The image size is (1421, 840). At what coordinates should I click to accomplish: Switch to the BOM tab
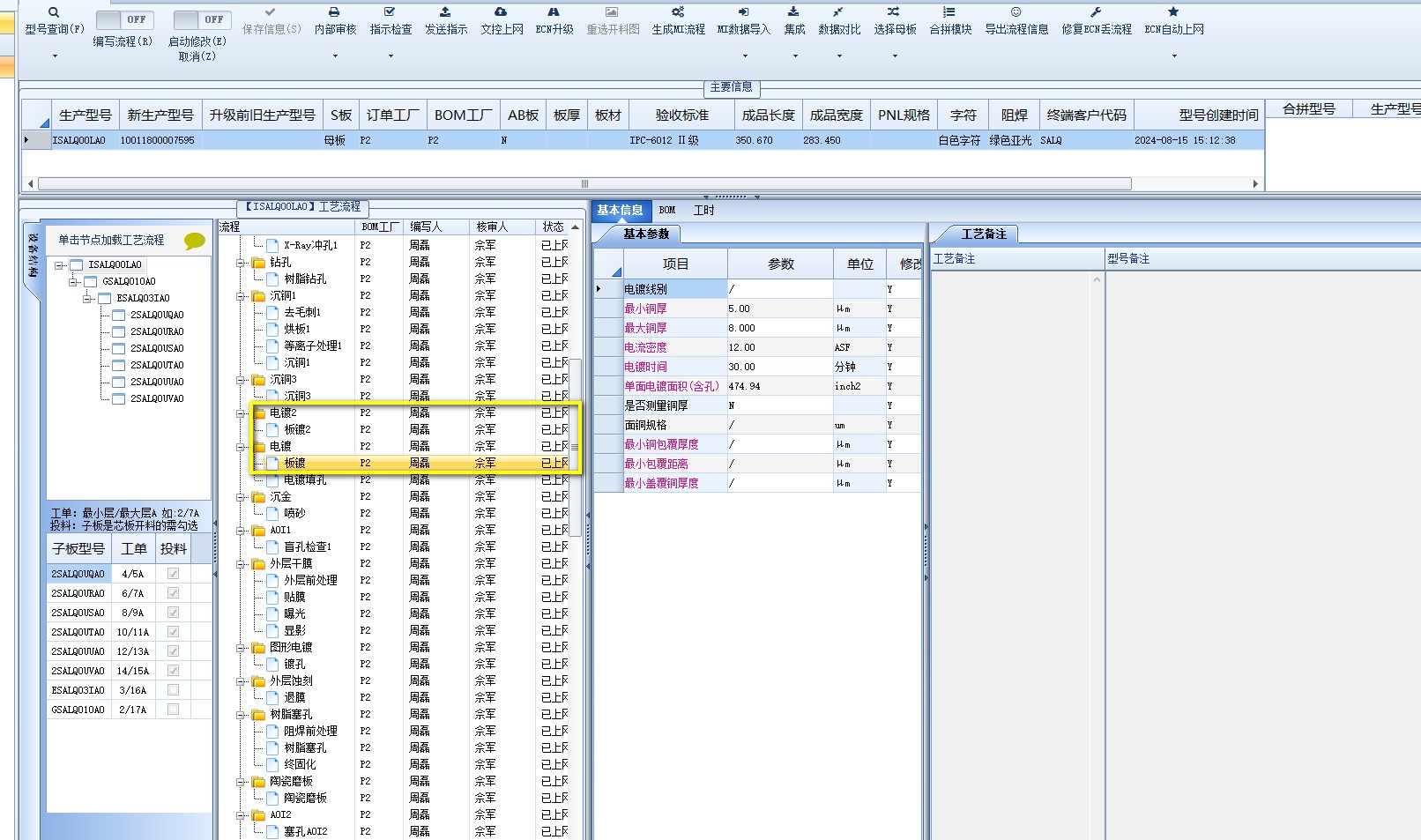667,211
